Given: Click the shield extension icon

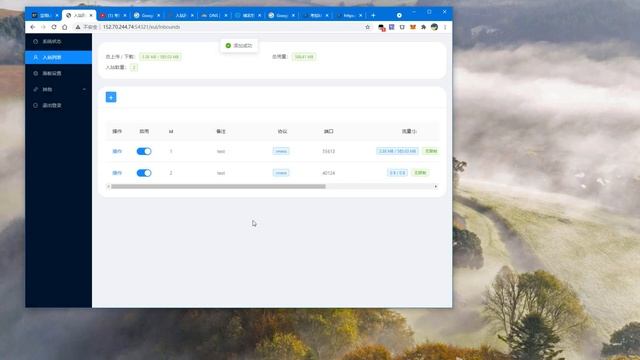Looking at the screenshot, I should click(402, 27).
